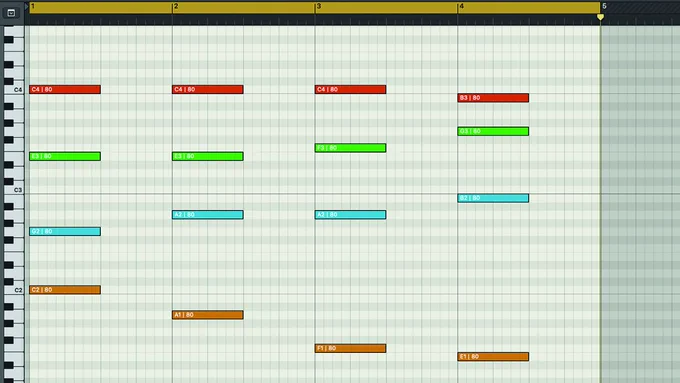This screenshot has height=383, width=680.
Task: Click the yellow loop end marker
Action: pos(600,17)
